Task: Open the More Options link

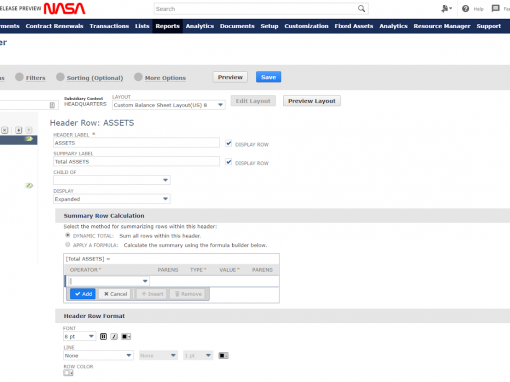Action: click(165, 78)
